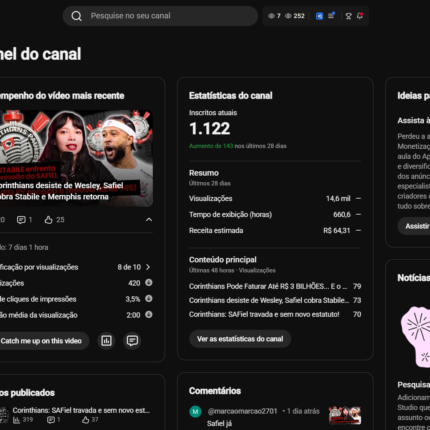Click 'Resumo' section heading
The width and height of the screenshot is (430, 430).
(204, 173)
